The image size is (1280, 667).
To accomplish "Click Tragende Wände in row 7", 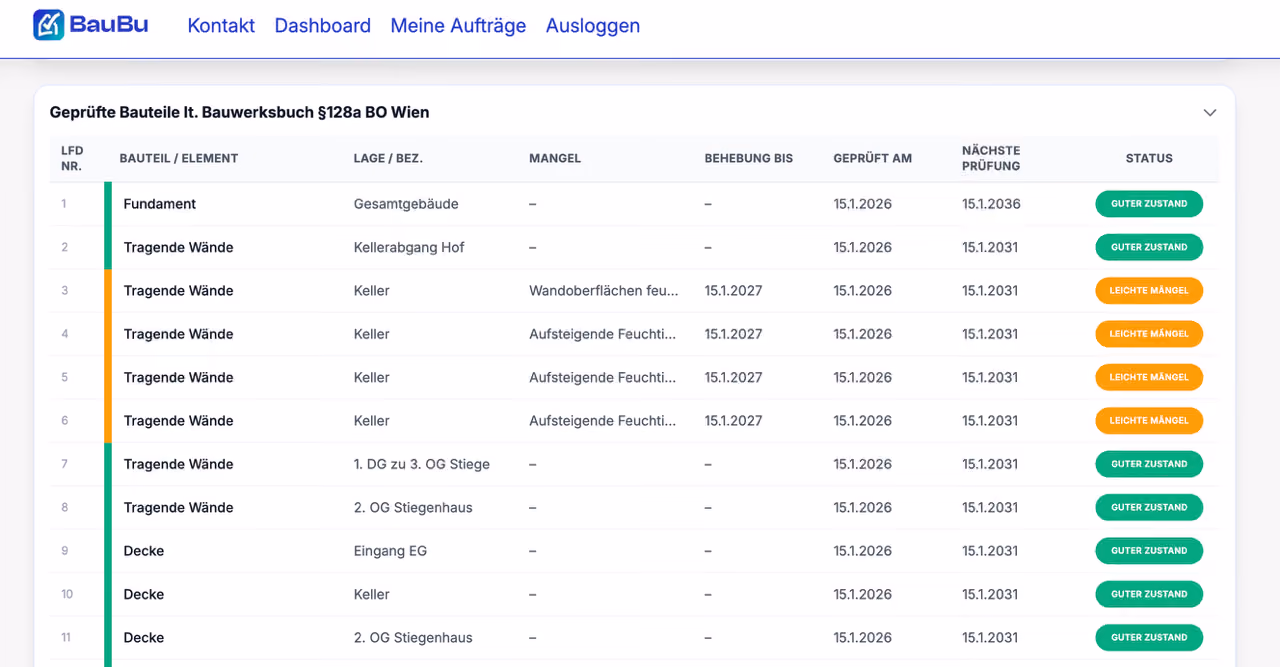I will (178, 464).
